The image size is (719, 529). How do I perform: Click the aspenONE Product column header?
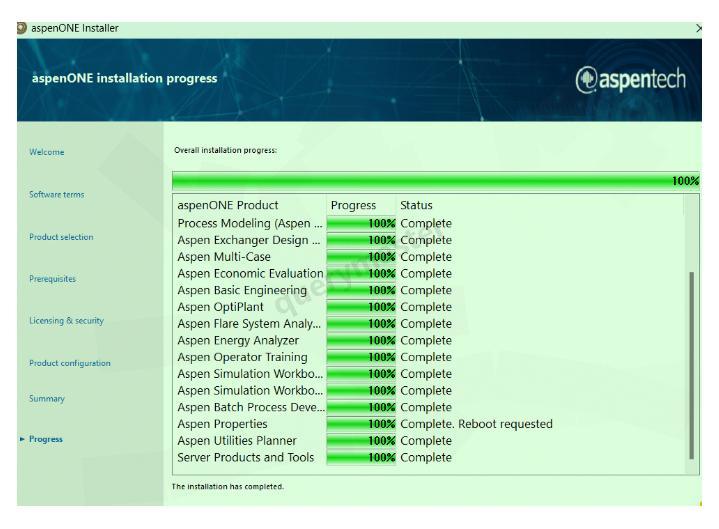[x=228, y=205]
